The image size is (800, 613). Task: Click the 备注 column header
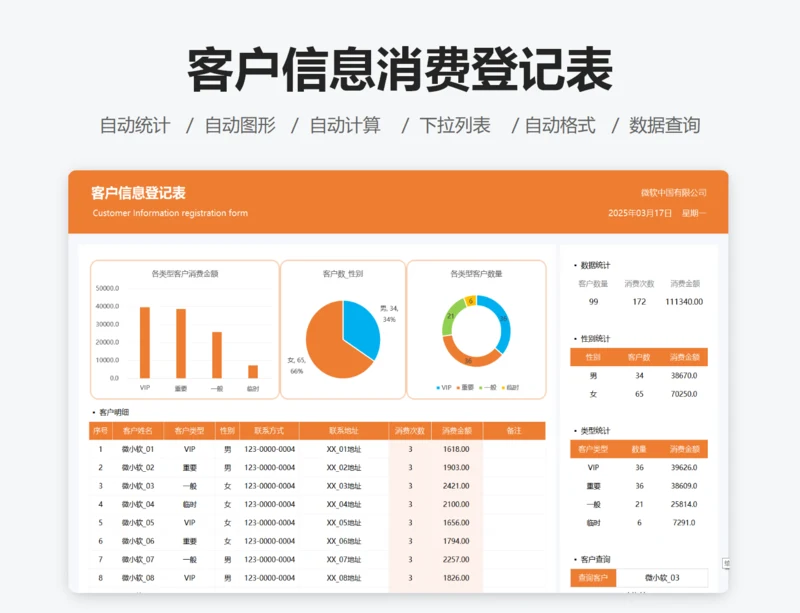pyautogui.click(x=514, y=431)
